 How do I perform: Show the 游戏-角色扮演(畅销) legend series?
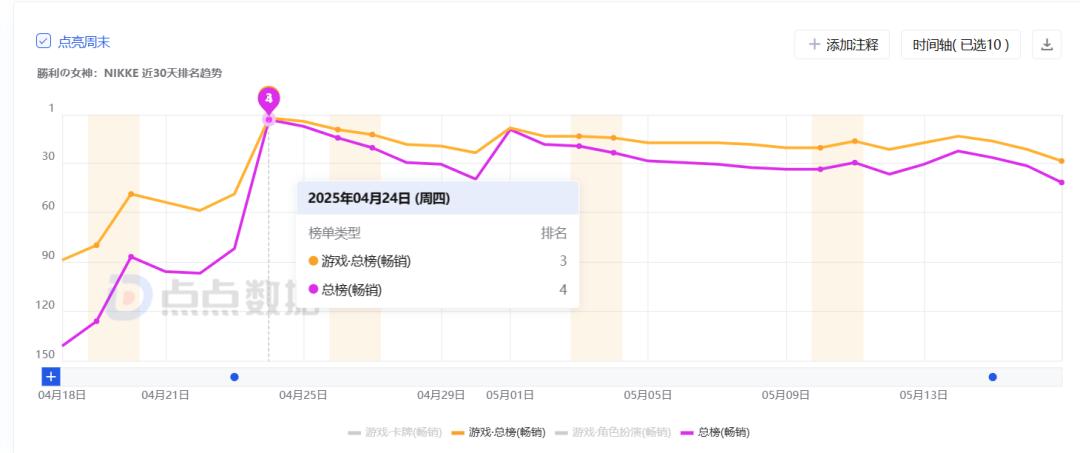point(613,432)
